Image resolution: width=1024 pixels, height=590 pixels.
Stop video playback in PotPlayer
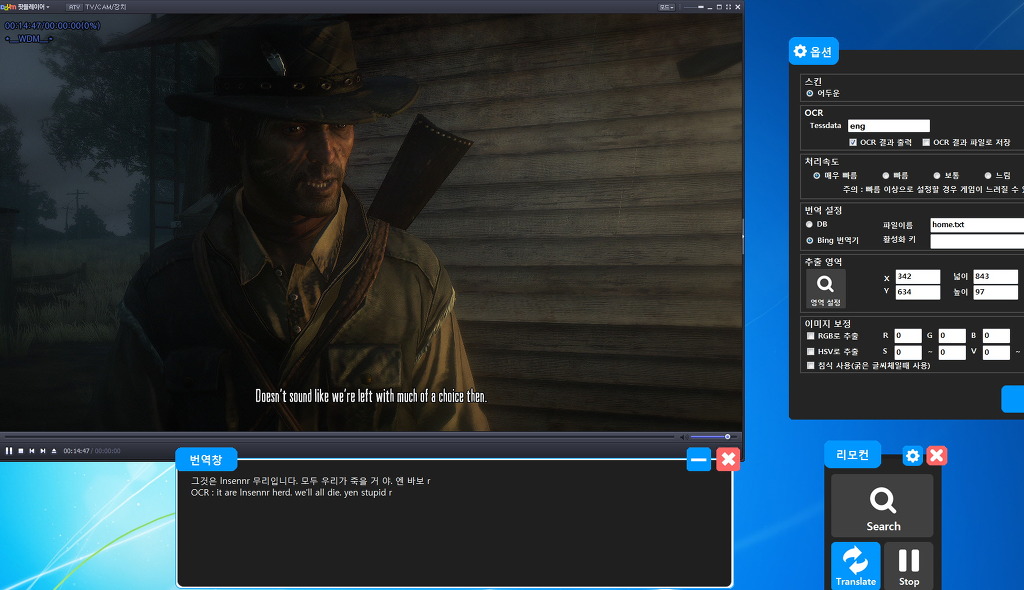[x=20, y=451]
